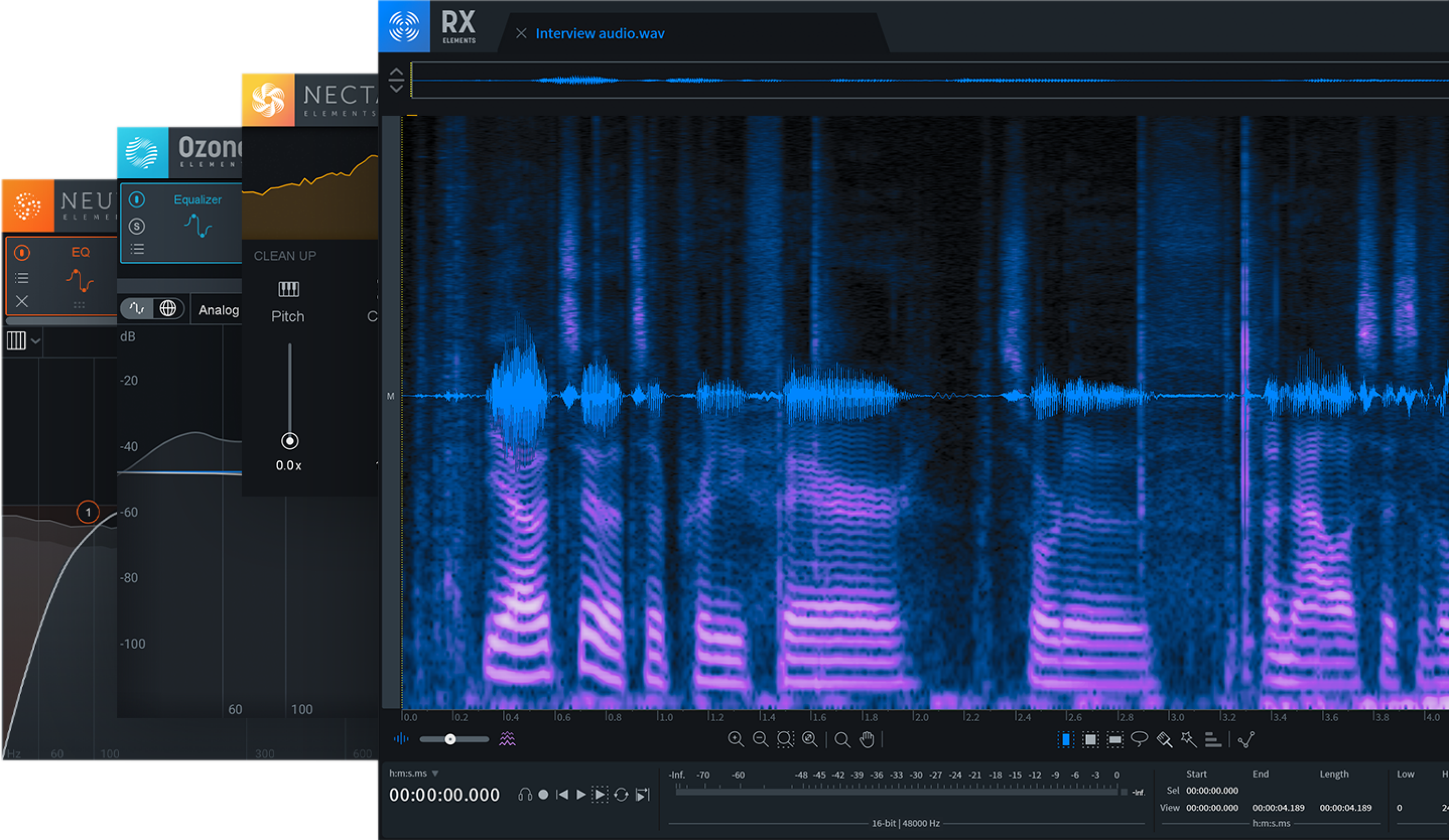Image resolution: width=1449 pixels, height=840 pixels.
Task: Click the Record button
Action: coord(543,795)
